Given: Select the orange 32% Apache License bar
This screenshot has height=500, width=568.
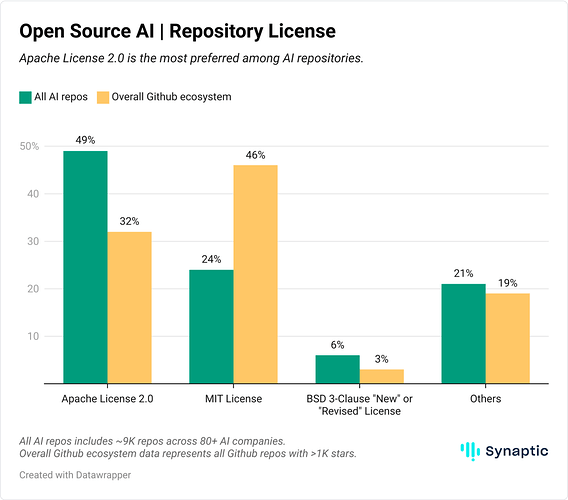Looking at the screenshot, I should pyautogui.click(x=130, y=308).
